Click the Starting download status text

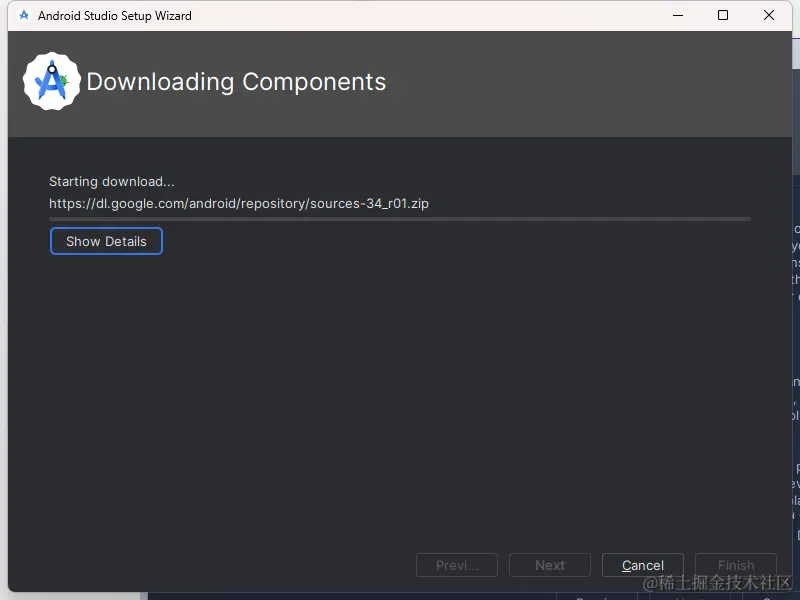click(112, 182)
